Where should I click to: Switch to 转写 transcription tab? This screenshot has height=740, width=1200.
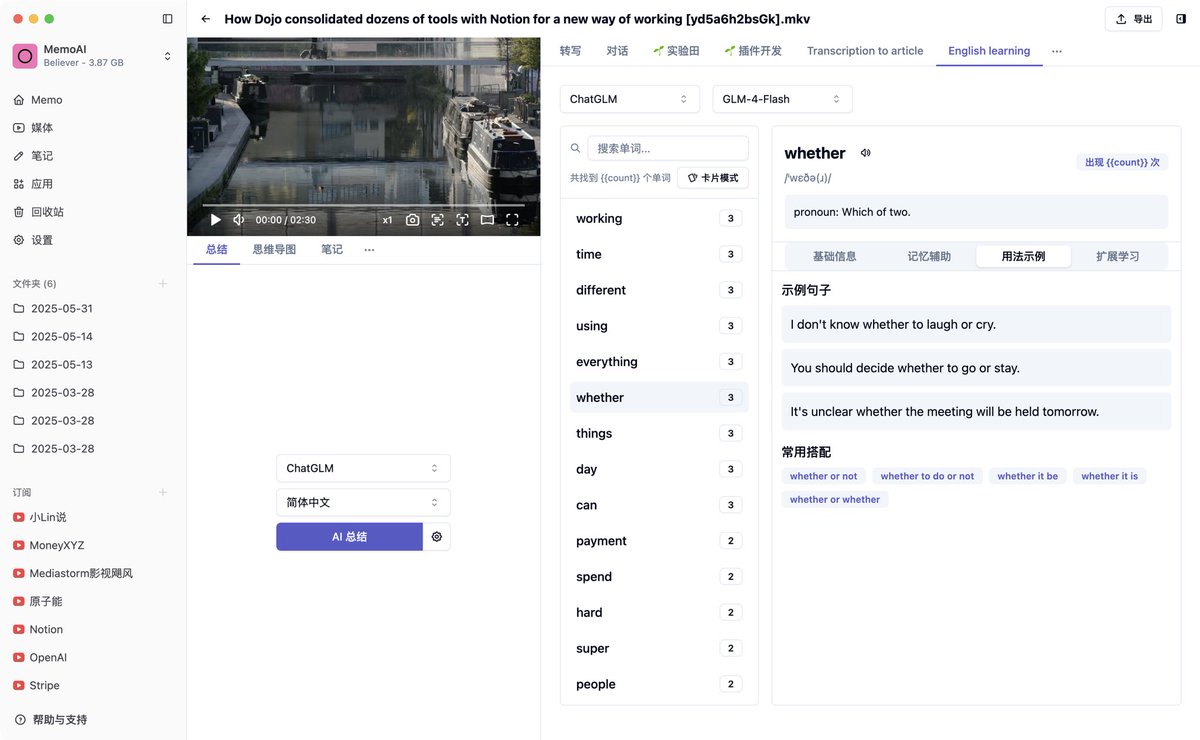click(x=570, y=51)
